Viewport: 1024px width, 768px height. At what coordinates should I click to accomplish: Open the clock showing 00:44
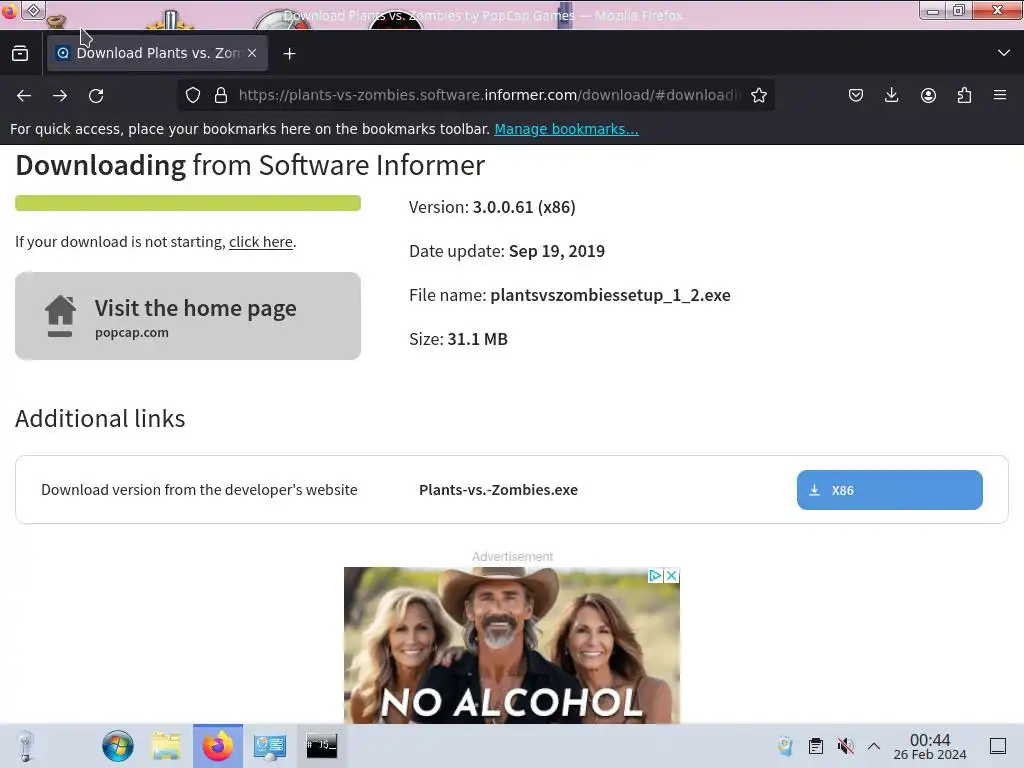930,746
